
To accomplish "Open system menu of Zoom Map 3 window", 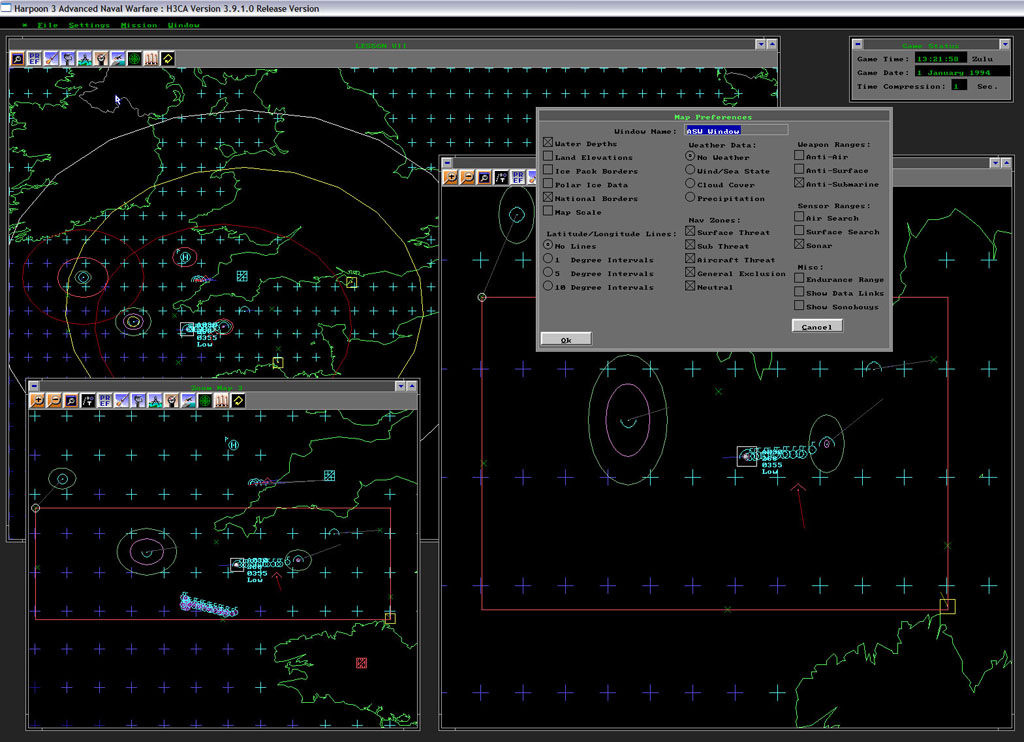I will coord(33,386).
